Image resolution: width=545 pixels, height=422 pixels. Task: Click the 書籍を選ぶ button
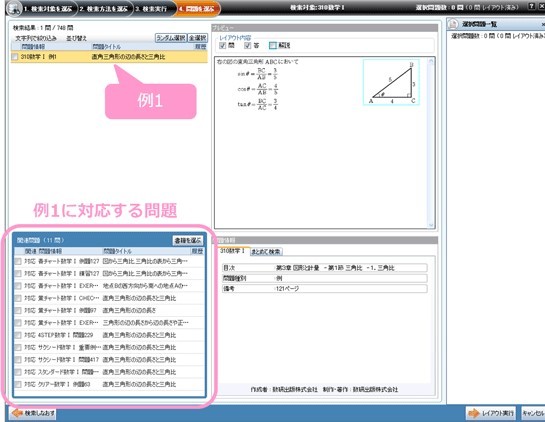pos(188,240)
